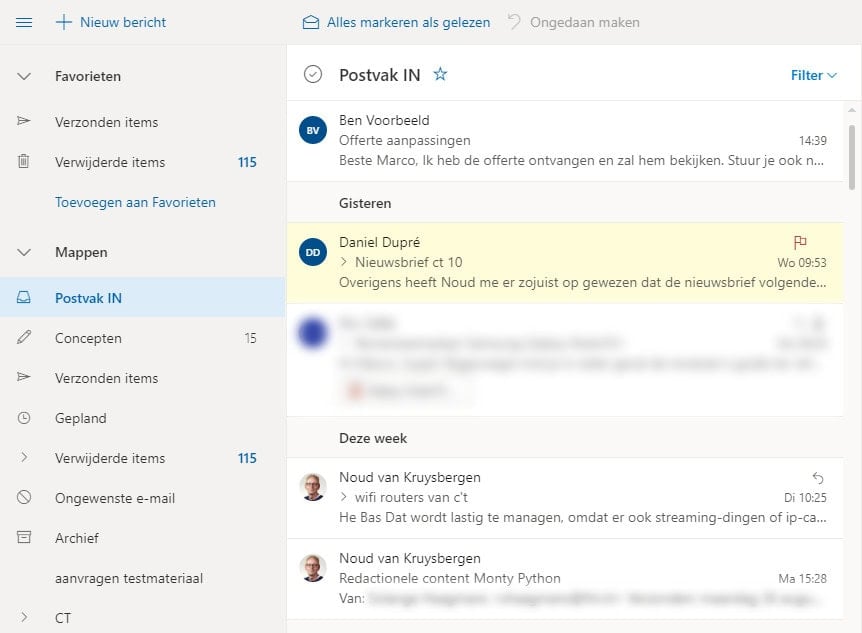This screenshot has height=633, width=862.
Task: Click the flag icon on Daniel Dupré's email
Action: (x=800, y=242)
